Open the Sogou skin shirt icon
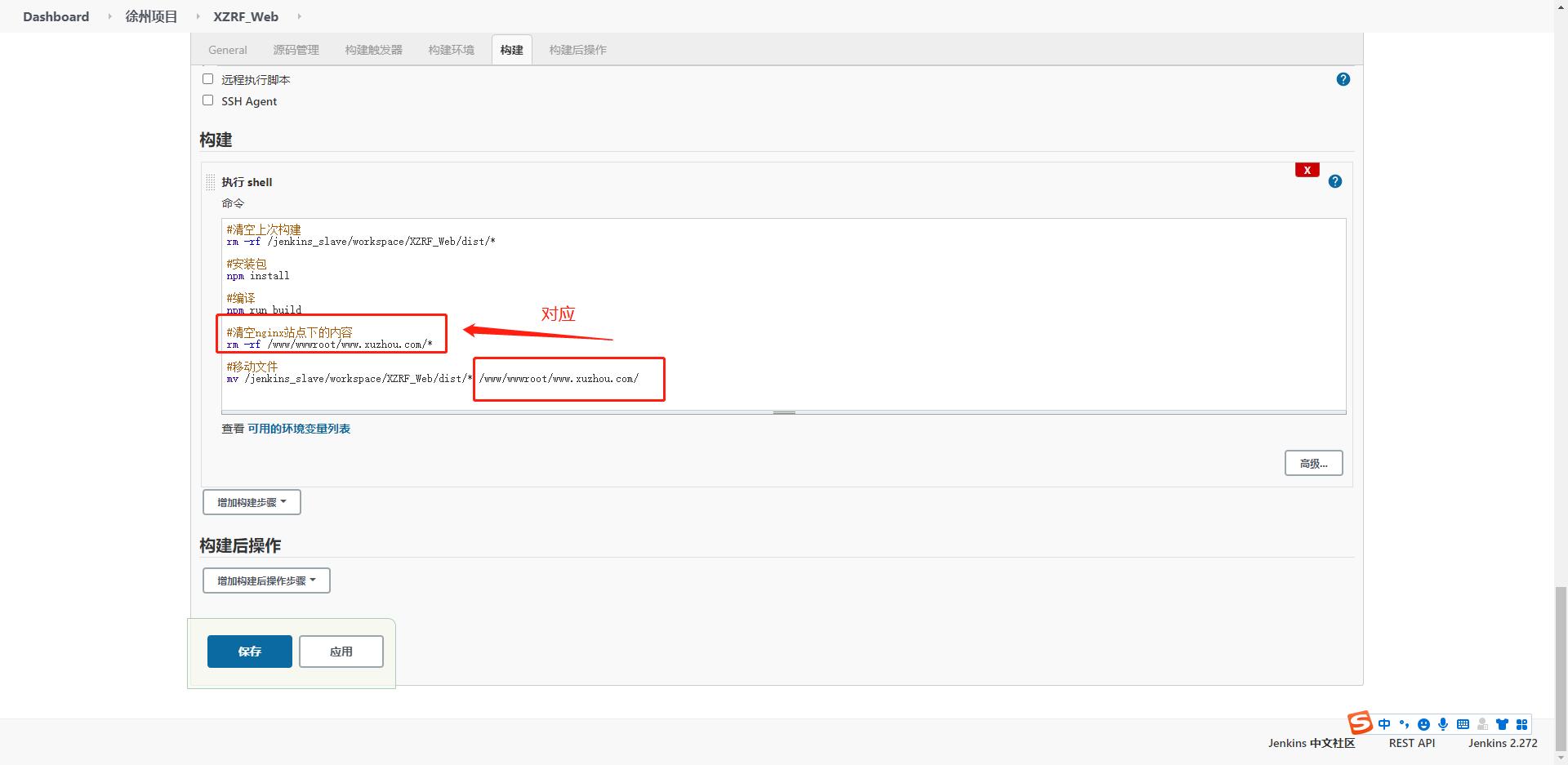 coord(1502,724)
